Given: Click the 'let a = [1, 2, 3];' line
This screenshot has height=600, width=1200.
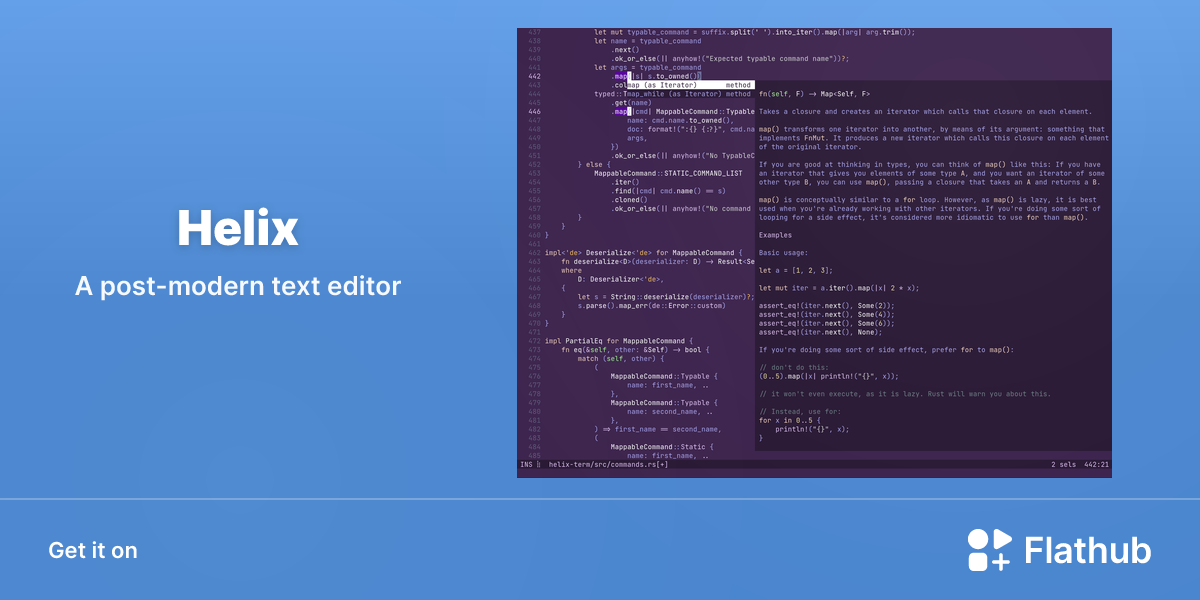Looking at the screenshot, I should pyautogui.click(x=794, y=270).
